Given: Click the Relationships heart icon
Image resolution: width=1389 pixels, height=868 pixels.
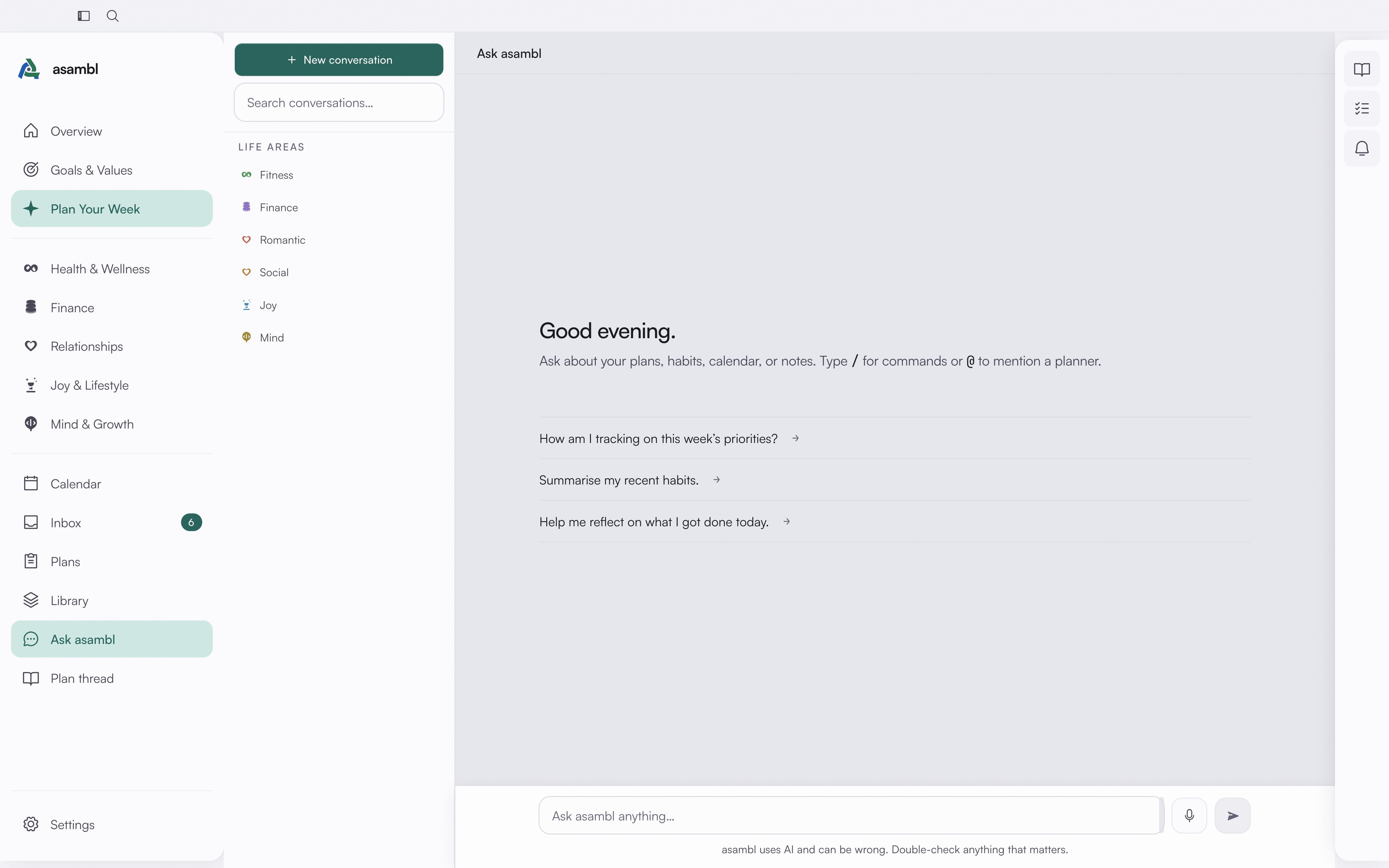Looking at the screenshot, I should [31, 346].
